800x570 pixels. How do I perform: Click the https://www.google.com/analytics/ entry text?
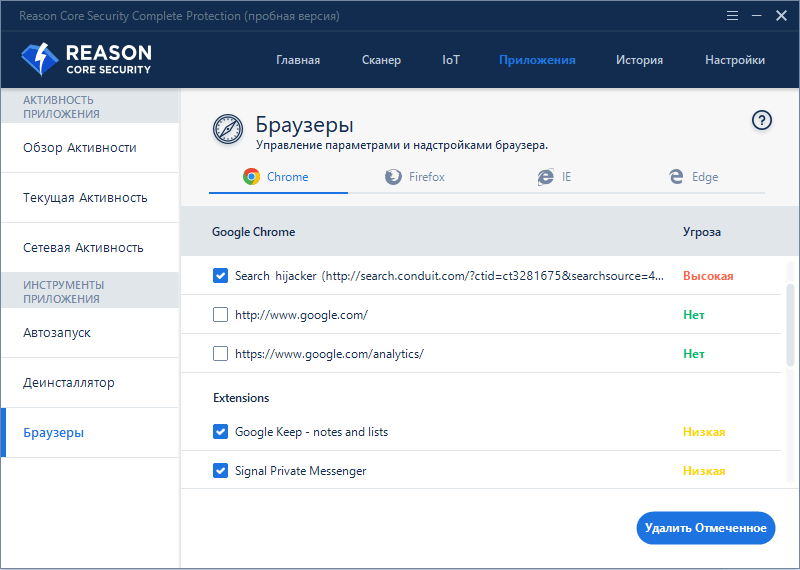pos(330,354)
